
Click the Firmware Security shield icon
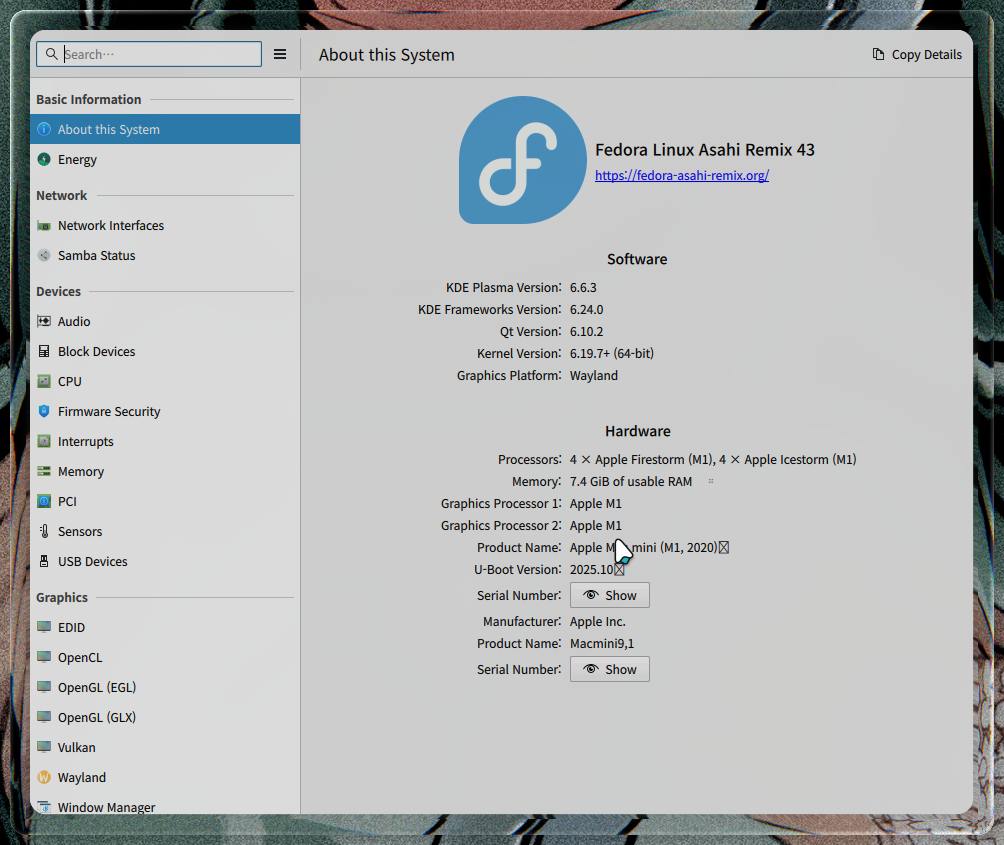click(44, 412)
